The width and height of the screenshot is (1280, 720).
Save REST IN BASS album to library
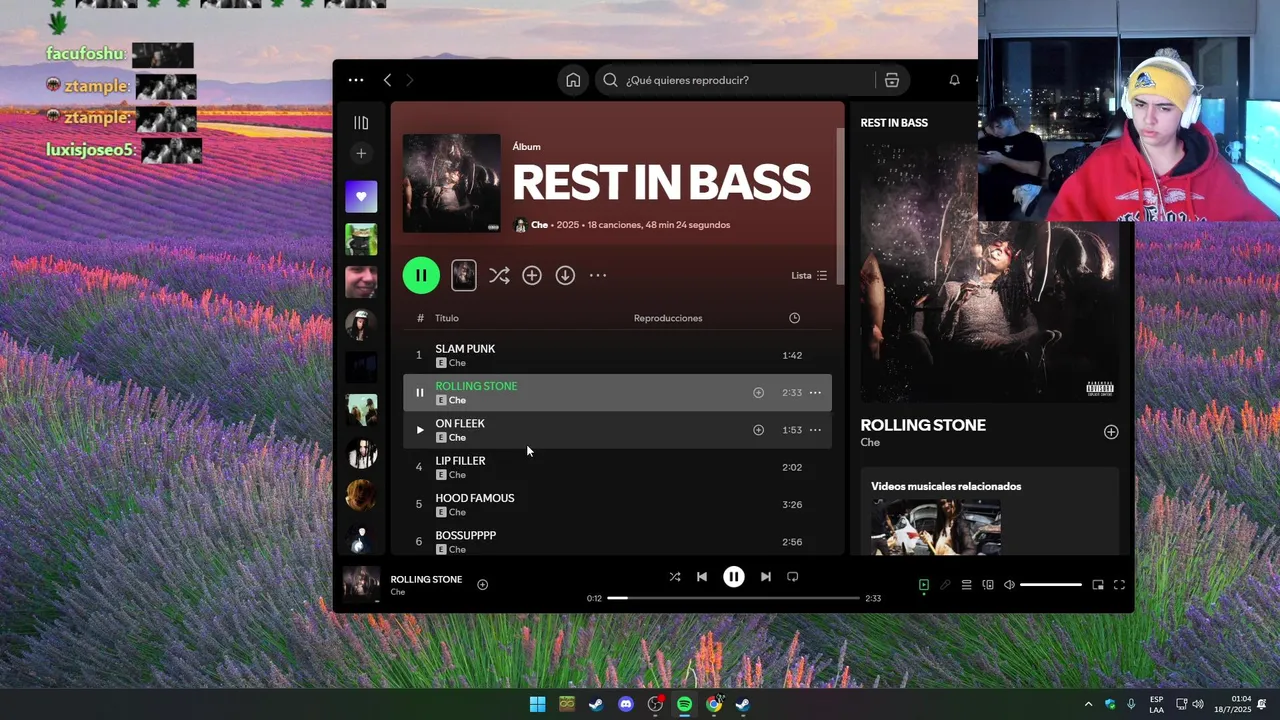pyautogui.click(x=532, y=275)
